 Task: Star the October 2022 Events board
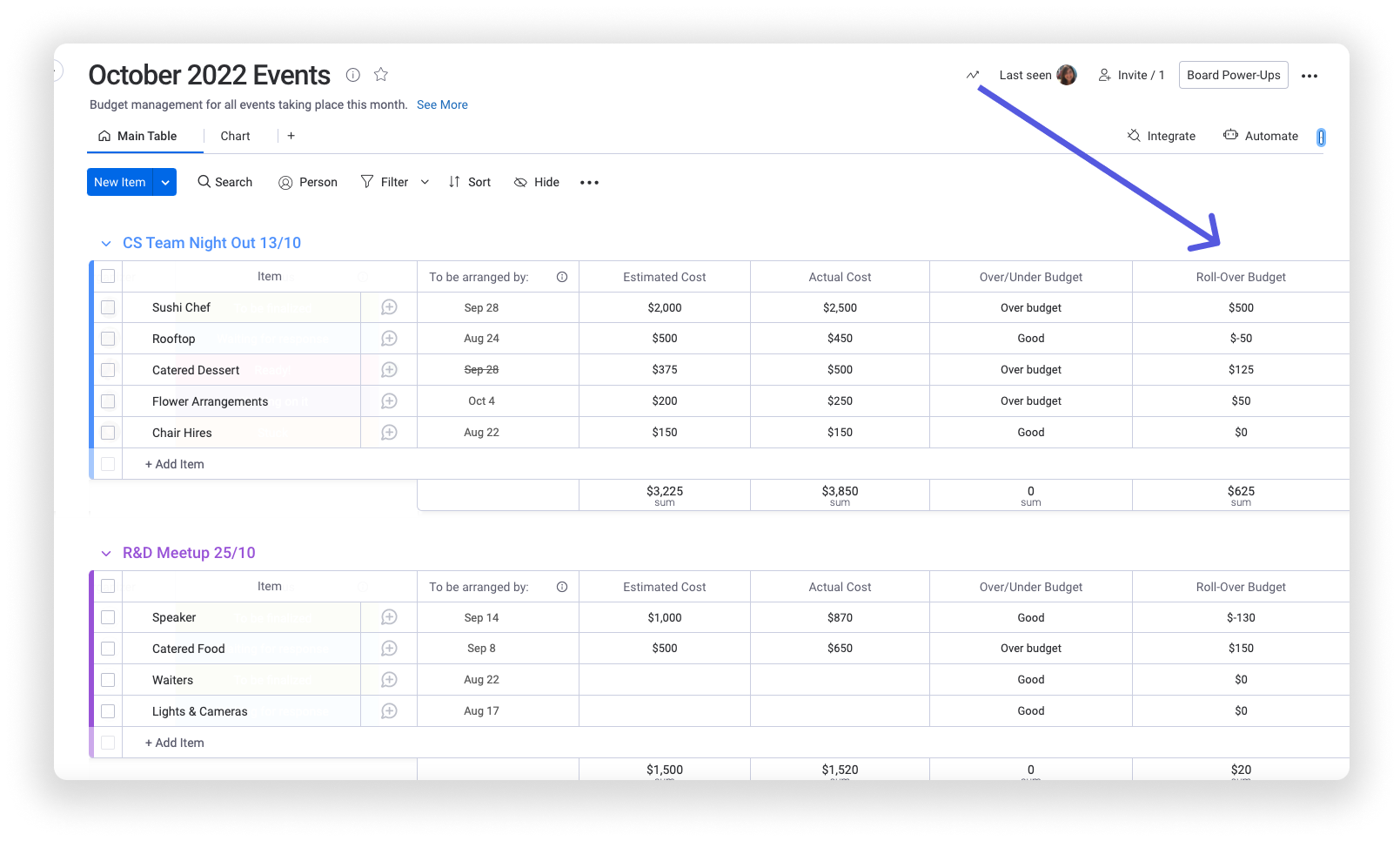pyautogui.click(x=380, y=75)
